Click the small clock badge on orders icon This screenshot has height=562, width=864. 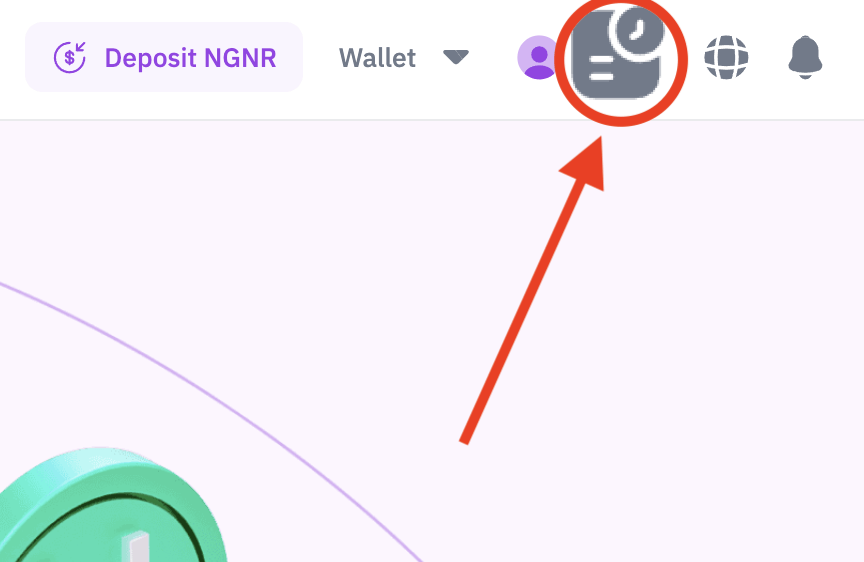636,30
